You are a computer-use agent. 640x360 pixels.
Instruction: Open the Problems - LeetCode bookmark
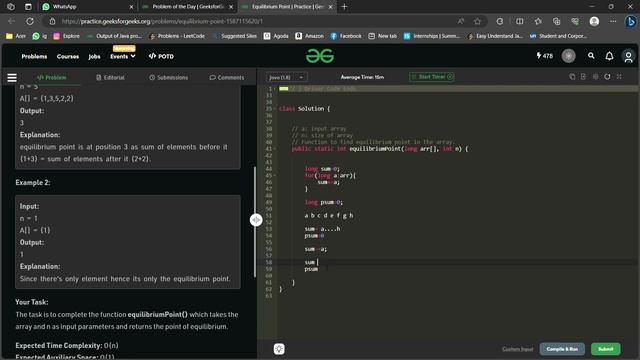177,36
